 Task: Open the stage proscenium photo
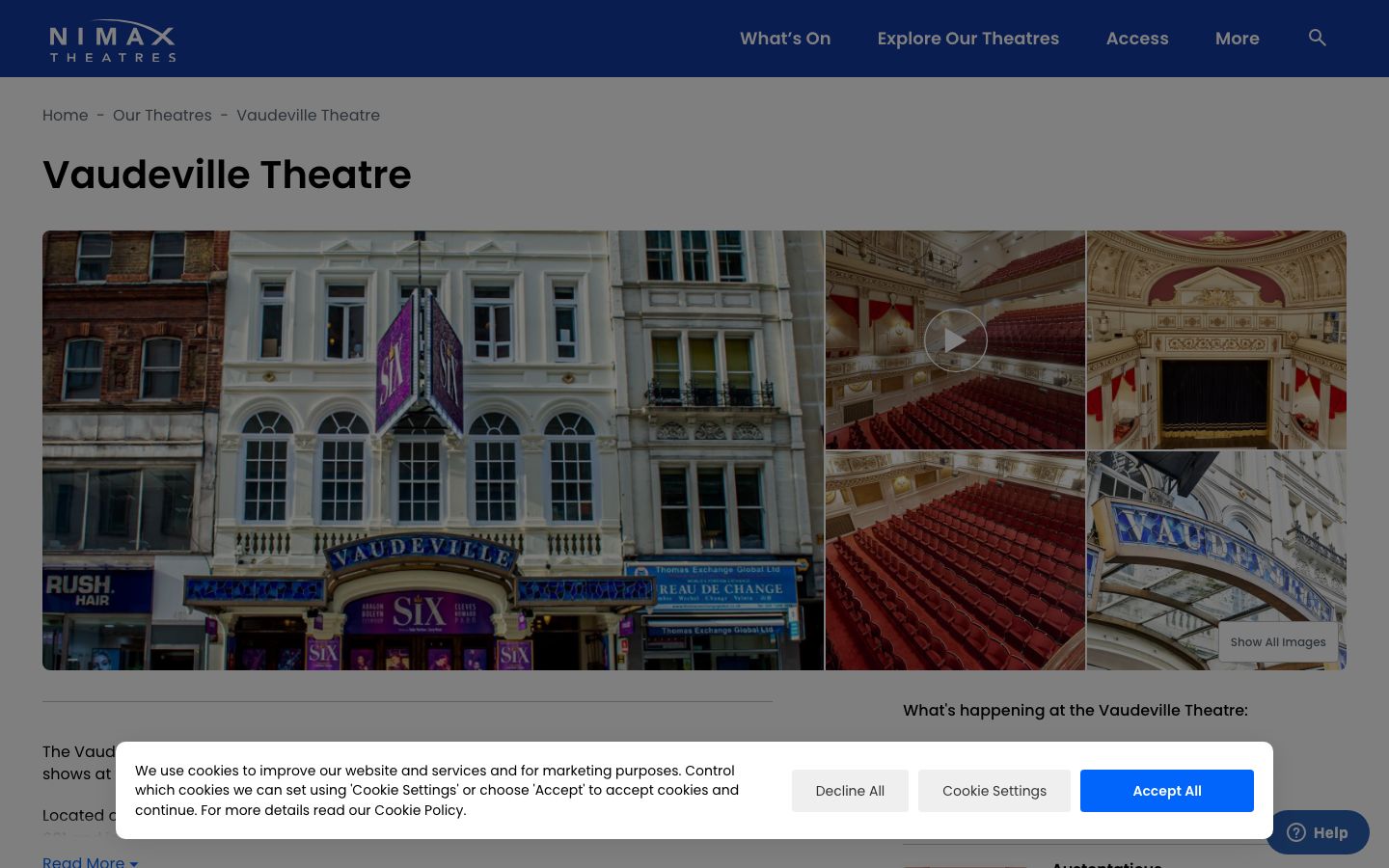[x=1216, y=339]
